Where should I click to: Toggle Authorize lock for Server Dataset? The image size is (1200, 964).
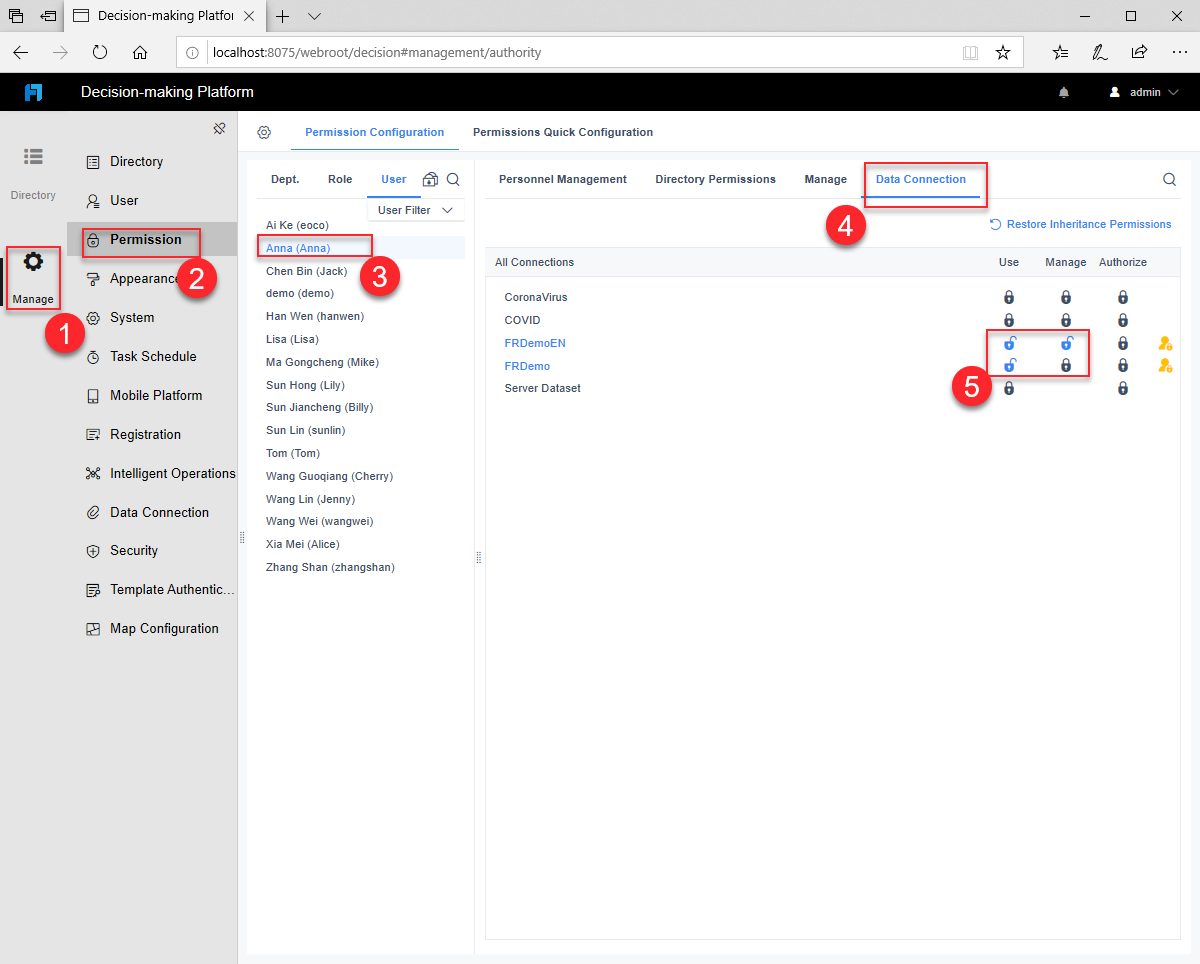pyautogui.click(x=1123, y=388)
